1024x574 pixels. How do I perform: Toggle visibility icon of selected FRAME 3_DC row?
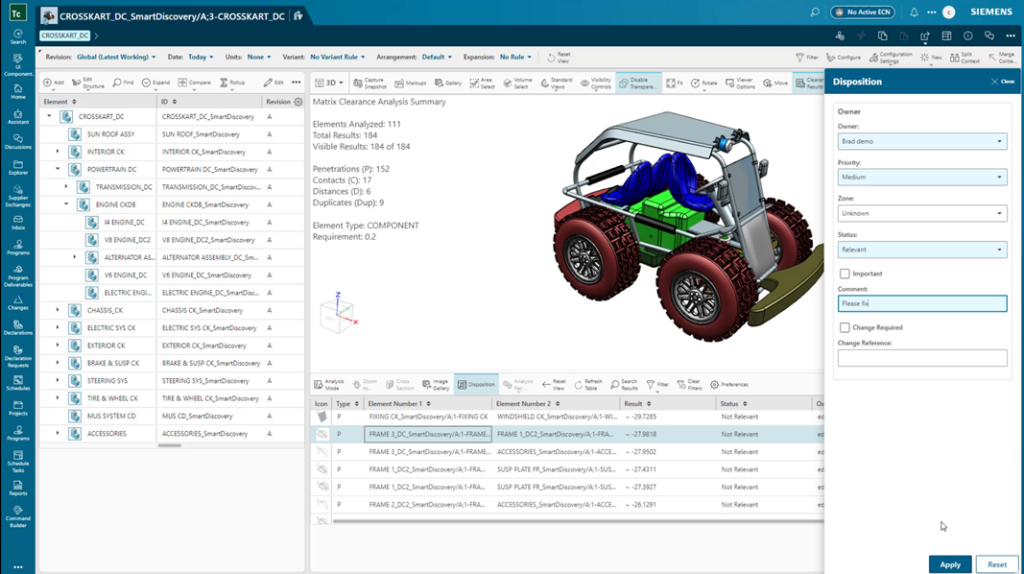point(322,434)
